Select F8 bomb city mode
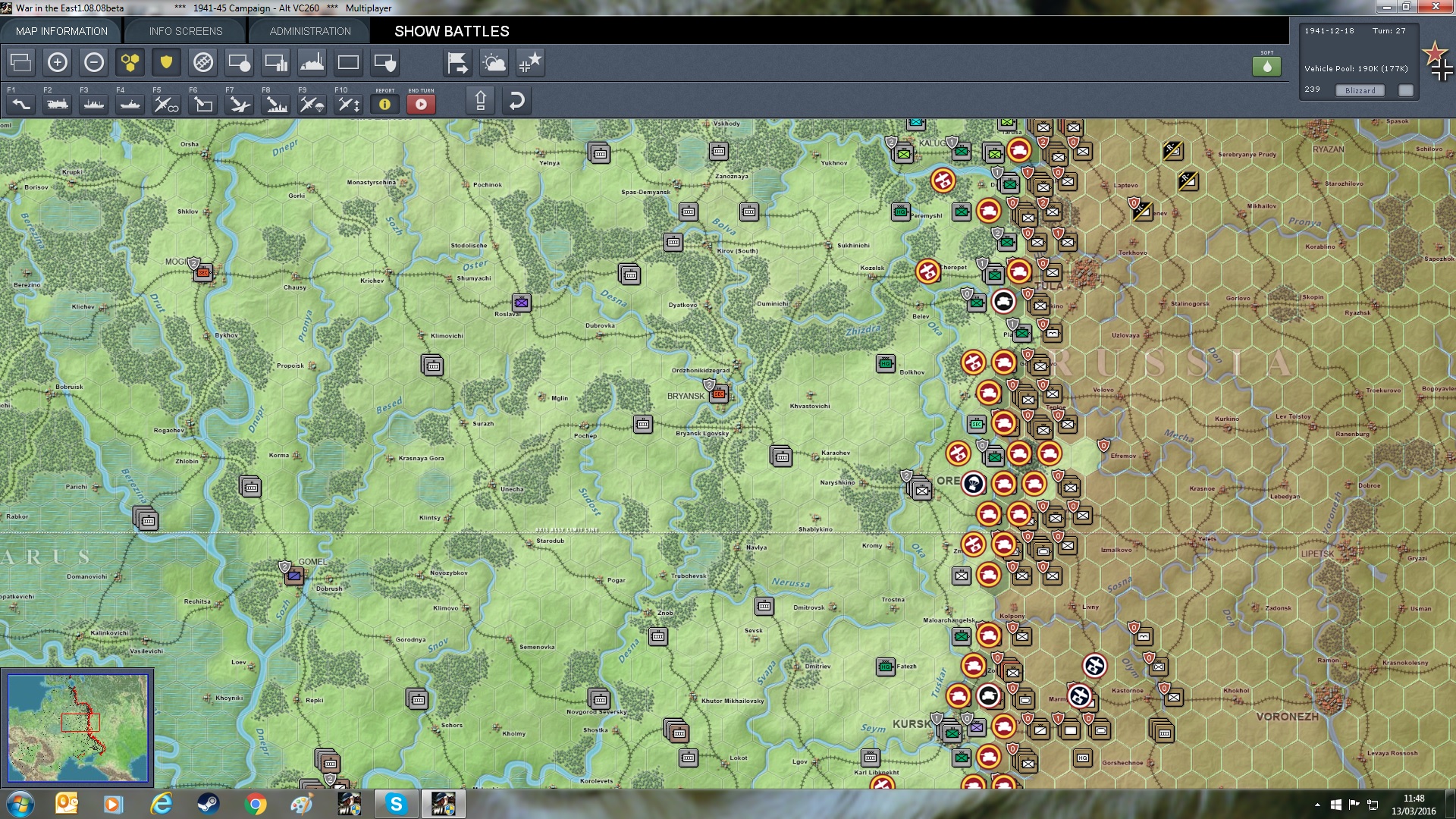This screenshot has width=1456, height=819. click(x=276, y=104)
